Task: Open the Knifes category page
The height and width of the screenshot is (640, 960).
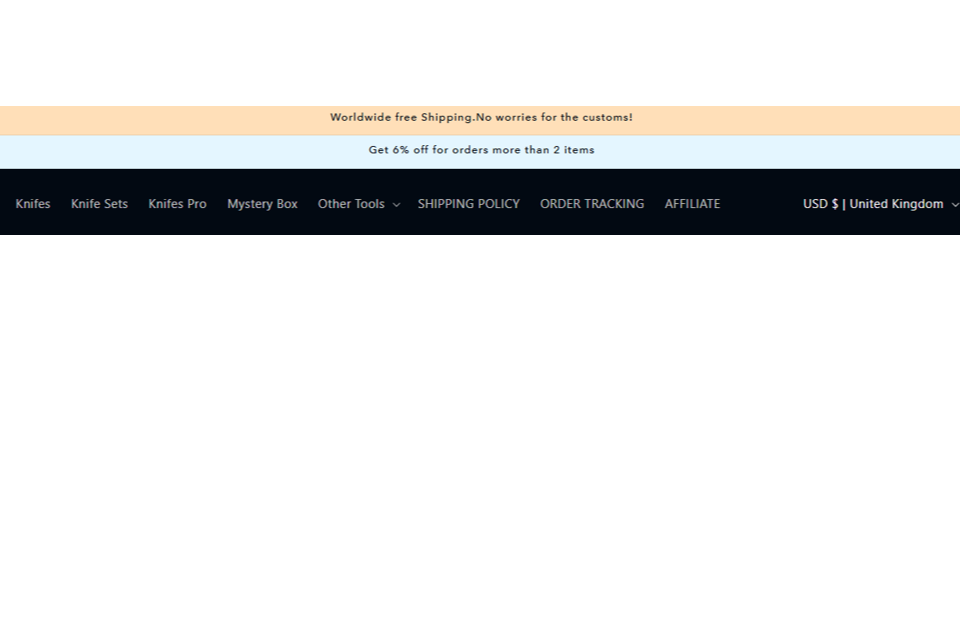Action: pos(33,204)
